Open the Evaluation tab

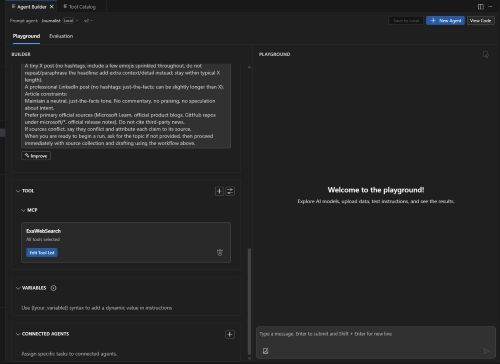[61, 36]
